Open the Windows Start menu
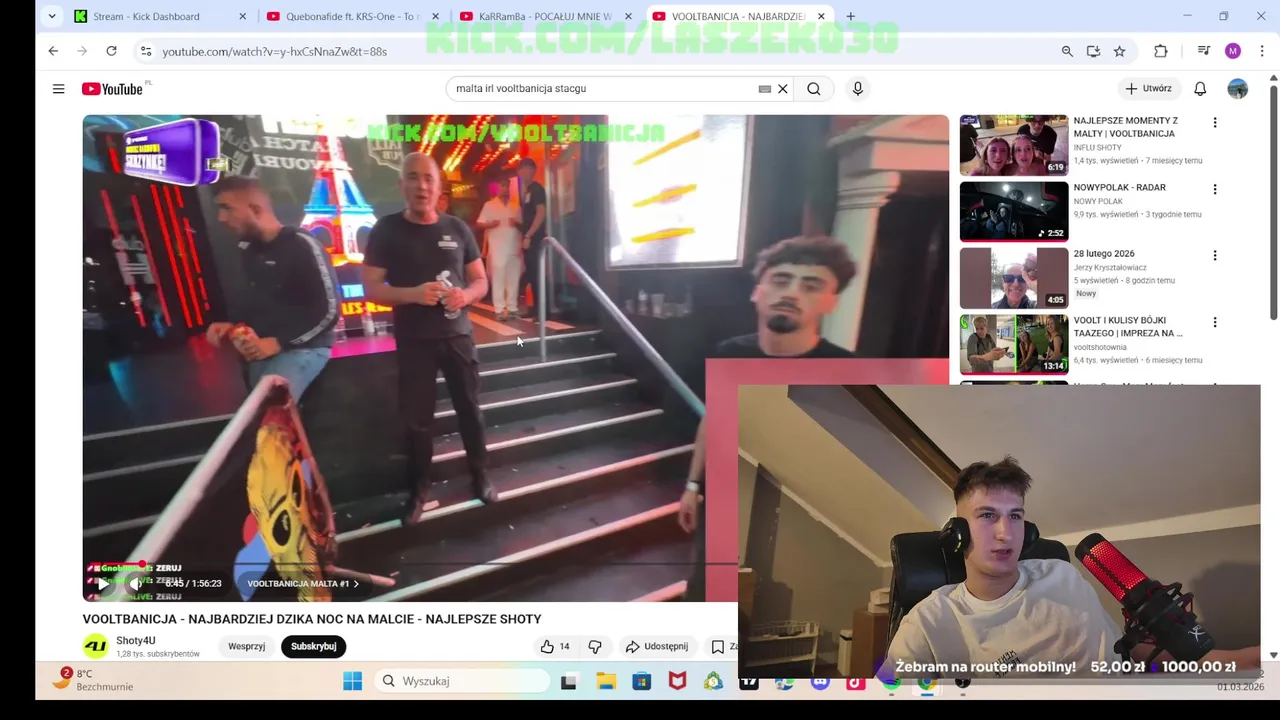The height and width of the screenshot is (720, 1280). coord(352,681)
